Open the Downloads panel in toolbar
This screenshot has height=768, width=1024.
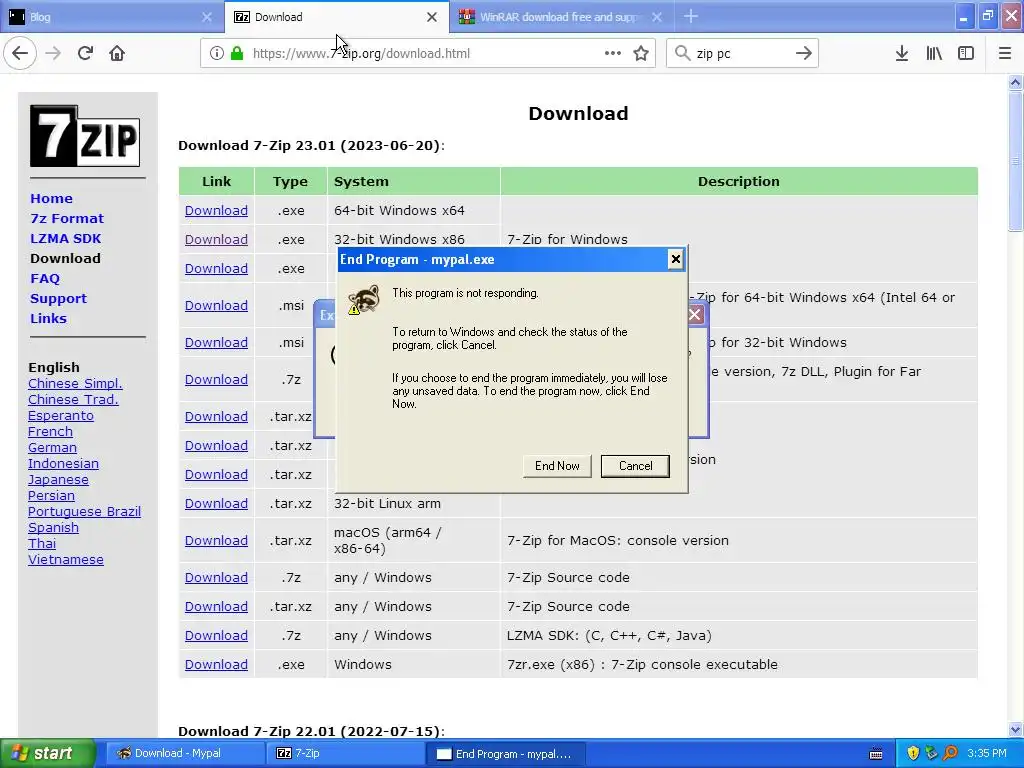coord(902,54)
